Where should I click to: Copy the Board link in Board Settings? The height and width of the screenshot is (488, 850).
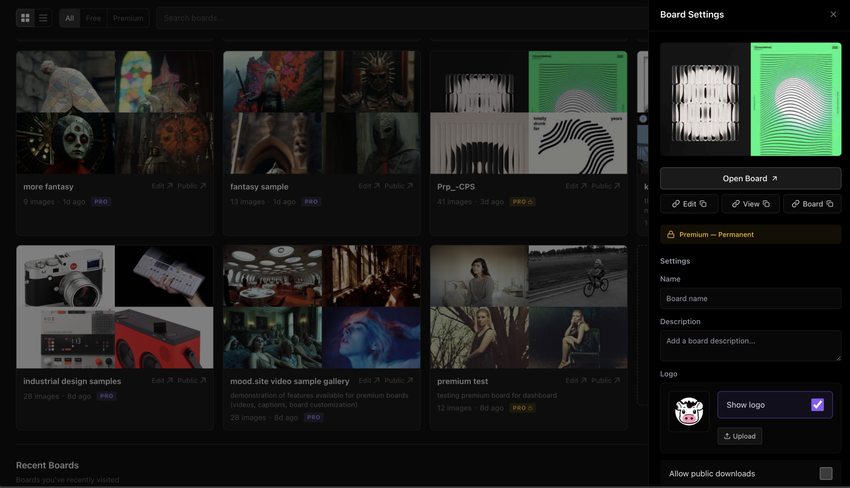811,204
